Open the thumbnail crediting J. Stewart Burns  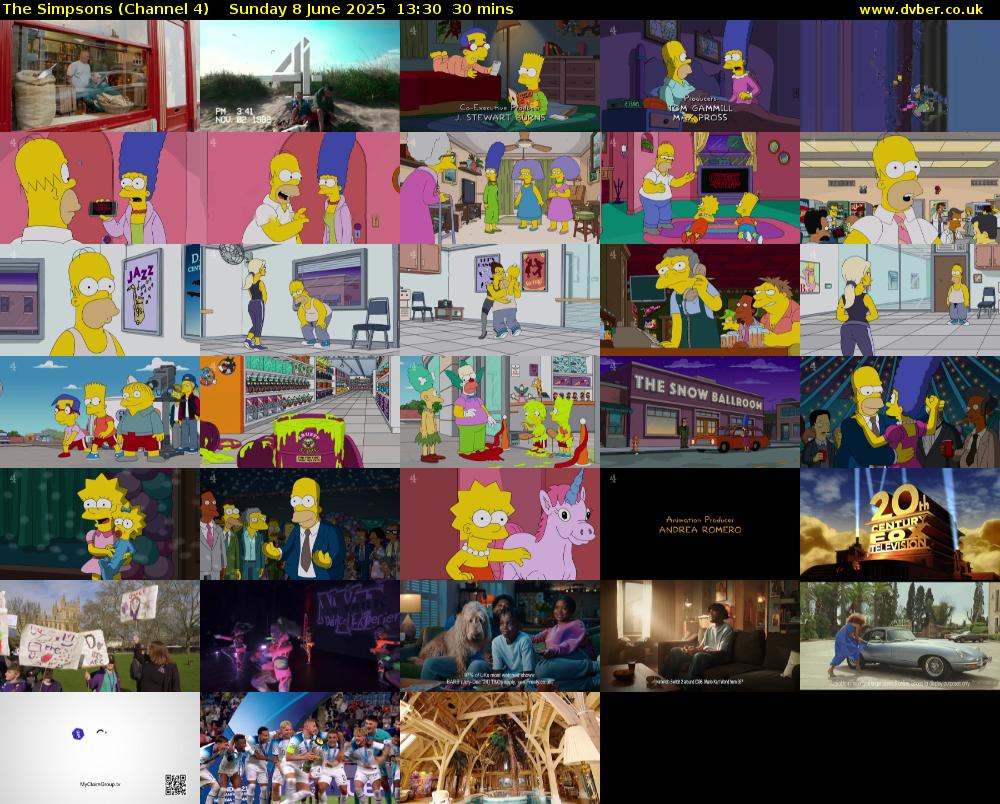pyautogui.click(x=500, y=76)
